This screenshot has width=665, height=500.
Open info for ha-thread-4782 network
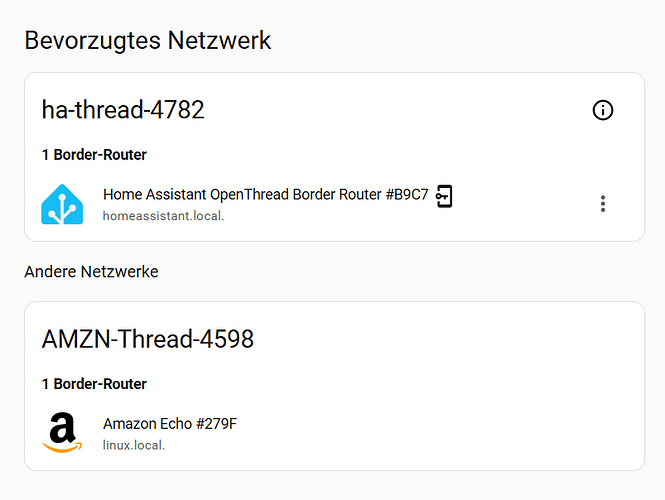pyautogui.click(x=603, y=110)
